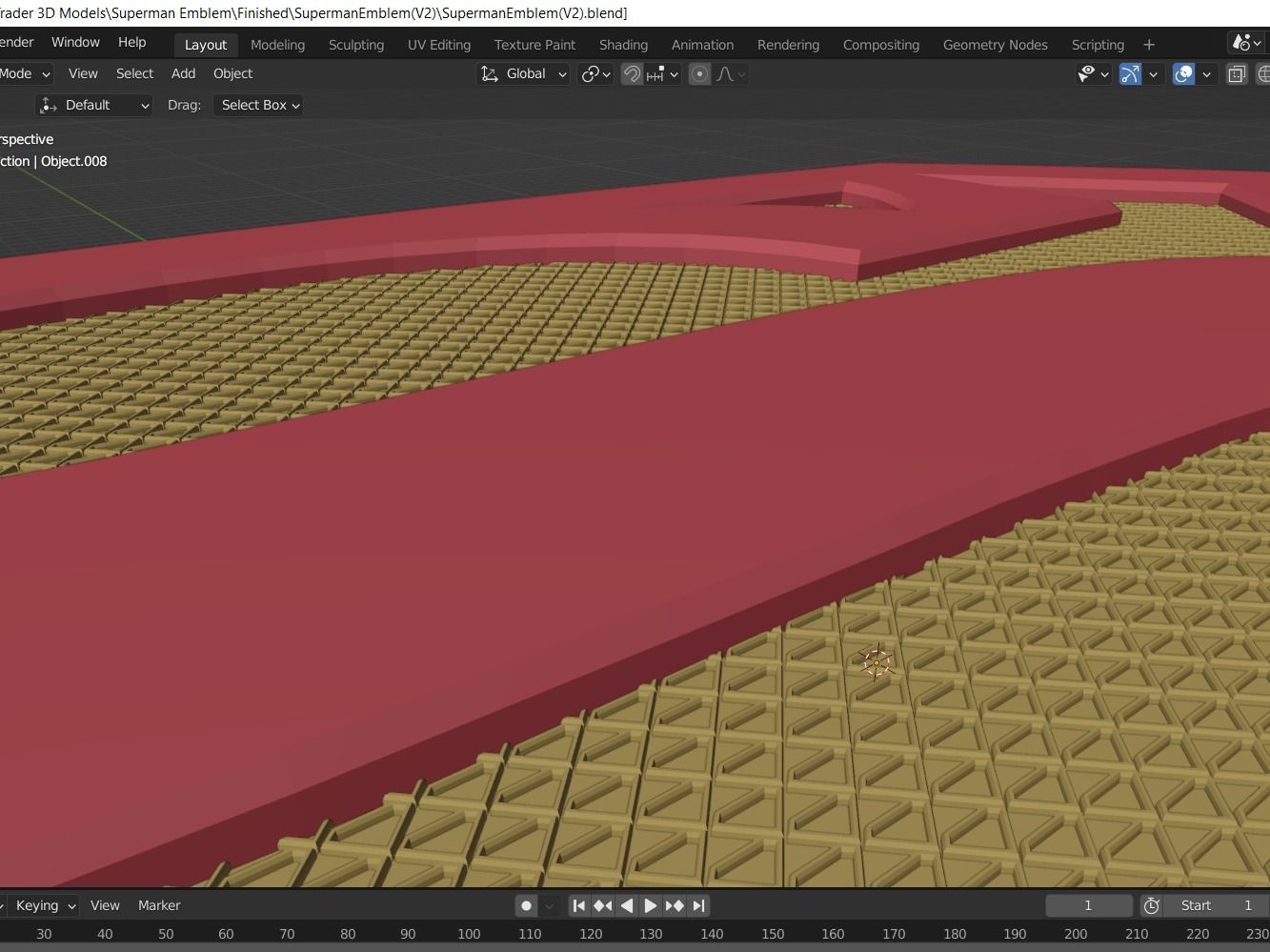Toggle proportional editing
Image resolution: width=1270 pixels, height=952 pixels.
(699, 73)
